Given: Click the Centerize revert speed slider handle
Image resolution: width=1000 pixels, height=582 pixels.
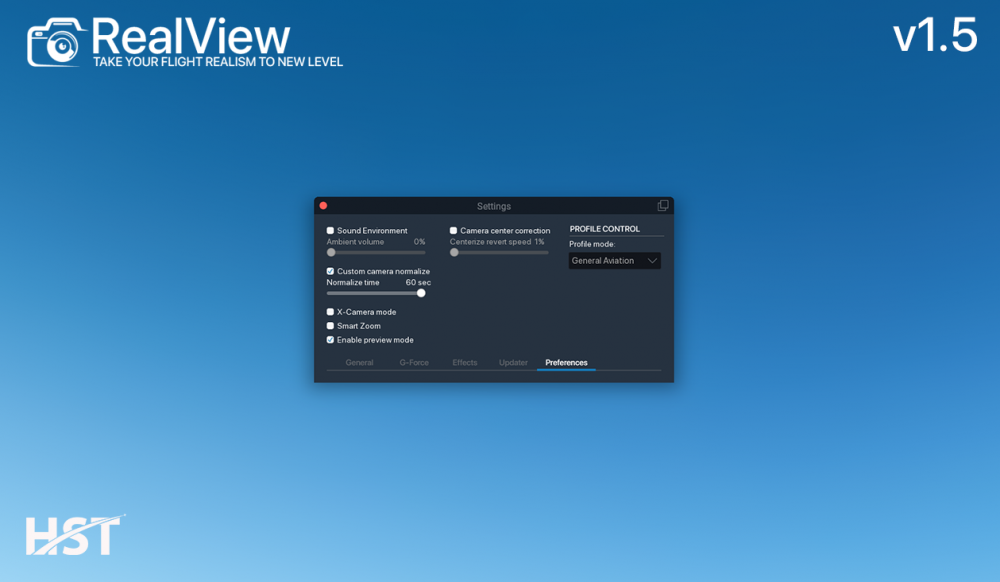Looking at the screenshot, I should tap(454, 252).
